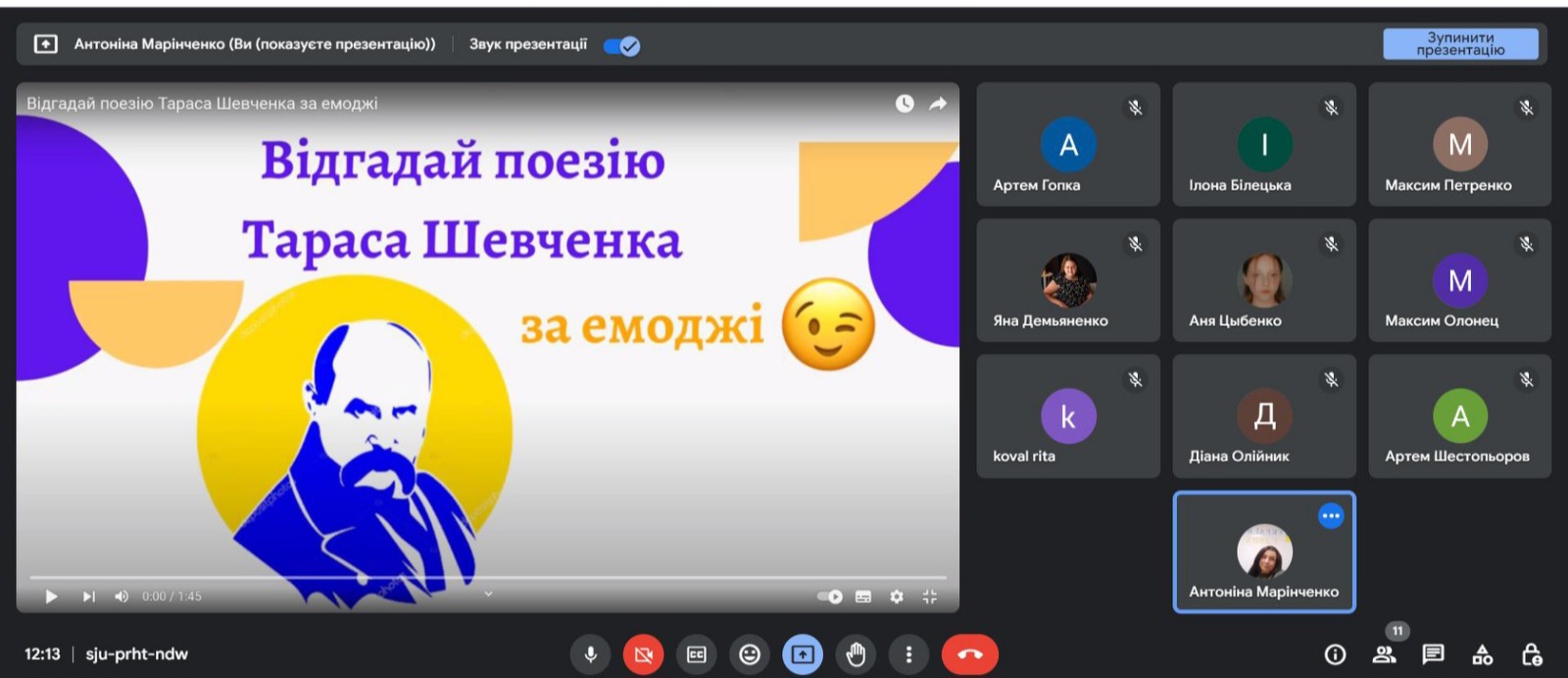The image size is (1568, 678).
Task: Show the participants list icon
Action: (1384, 654)
